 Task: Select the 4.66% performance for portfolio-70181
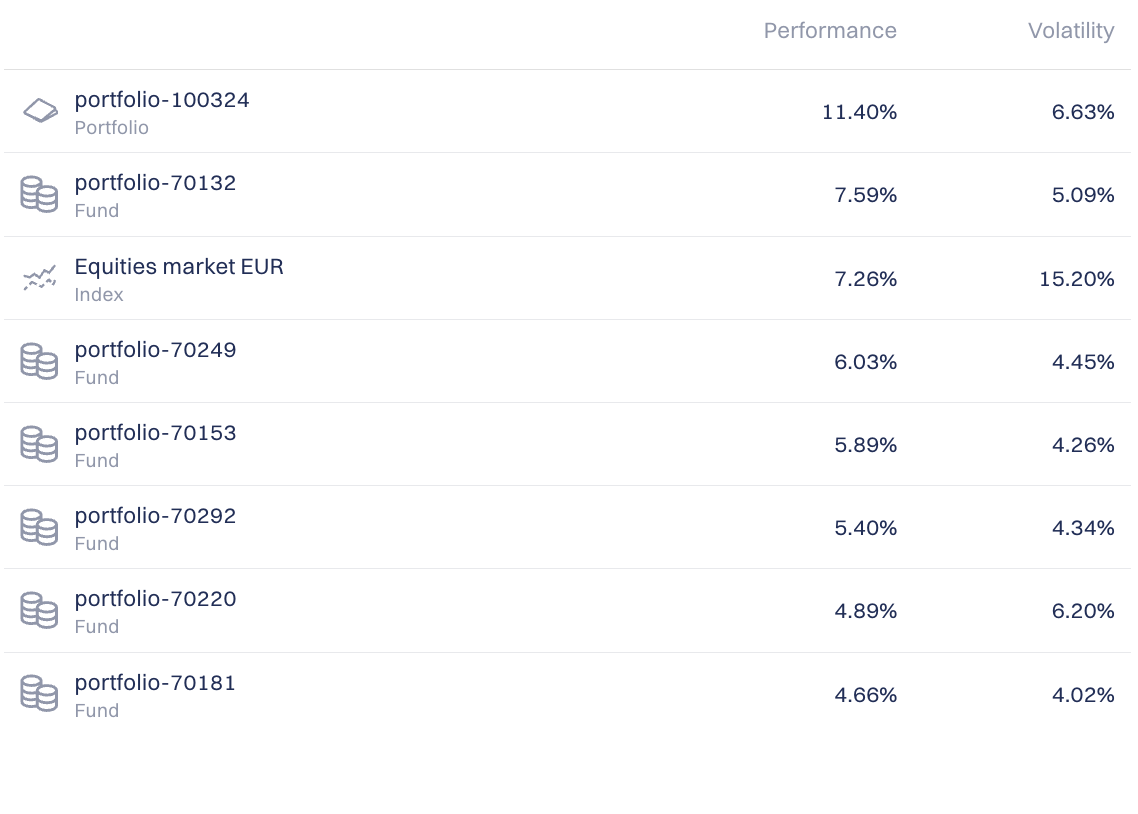tap(865, 695)
